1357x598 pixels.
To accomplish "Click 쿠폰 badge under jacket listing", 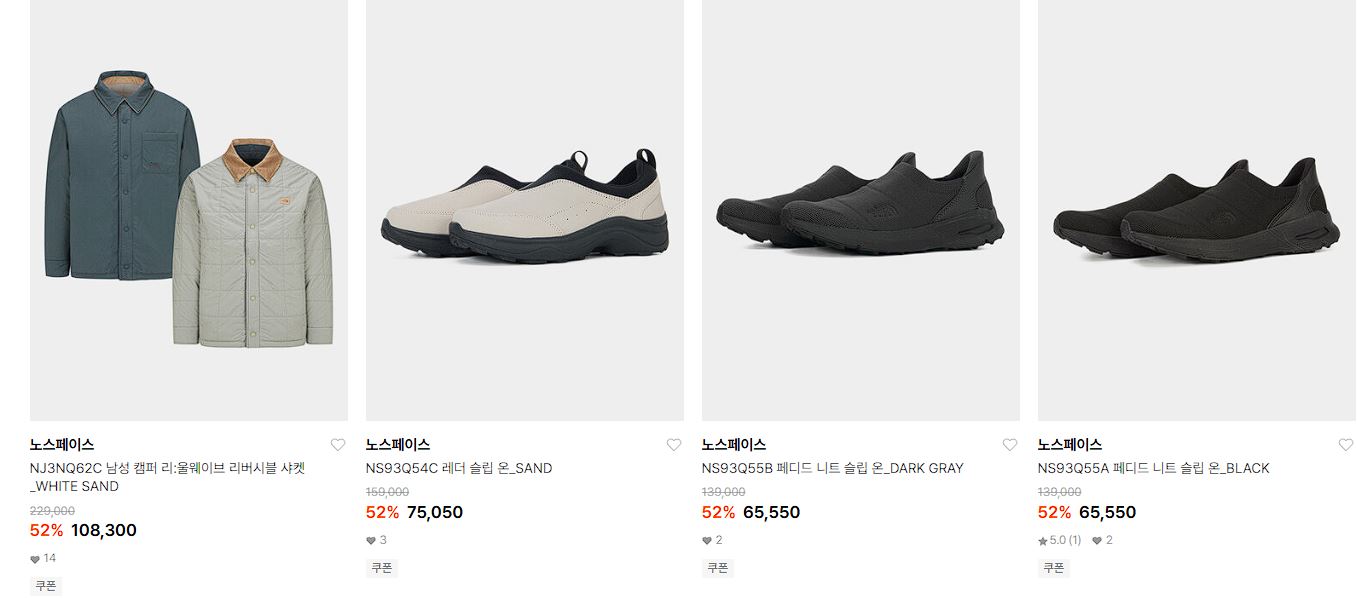I will 46,586.
